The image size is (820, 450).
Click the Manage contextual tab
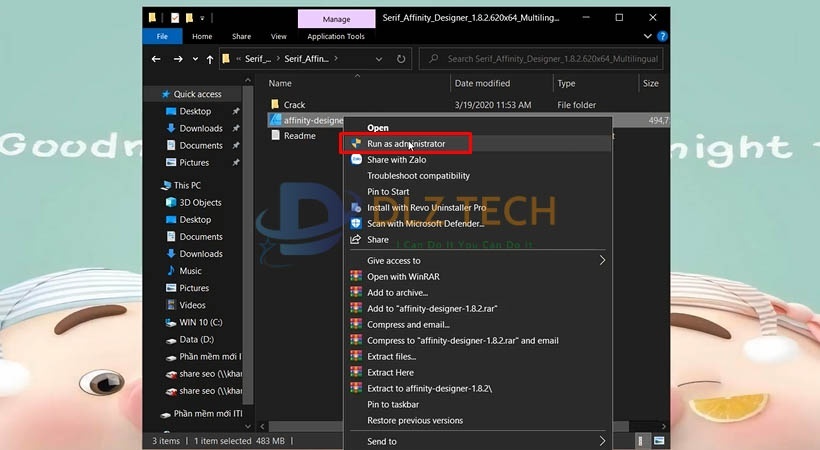[x=336, y=19]
